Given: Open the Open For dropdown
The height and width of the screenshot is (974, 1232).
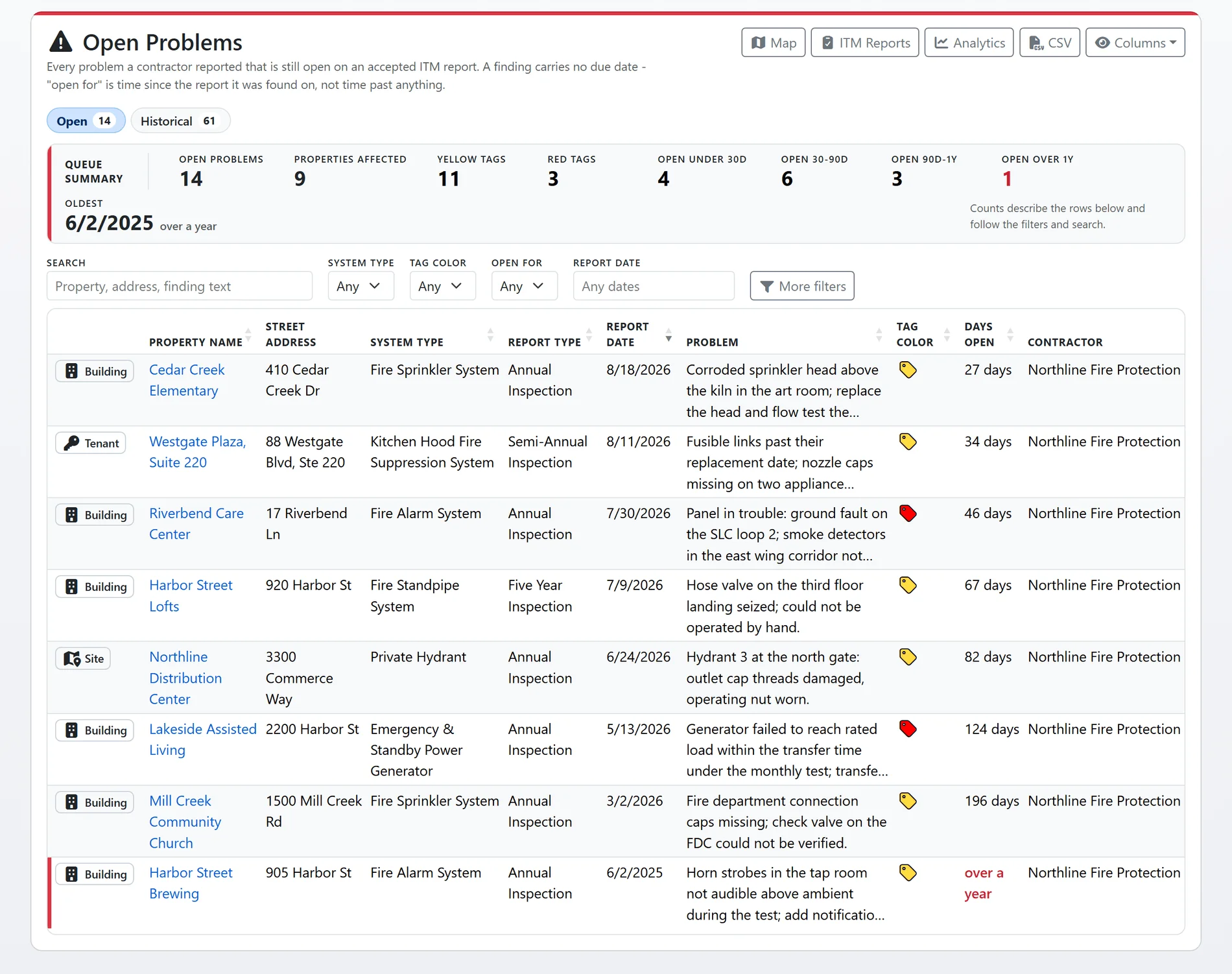Looking at the screenshot, I should point(524,286).
